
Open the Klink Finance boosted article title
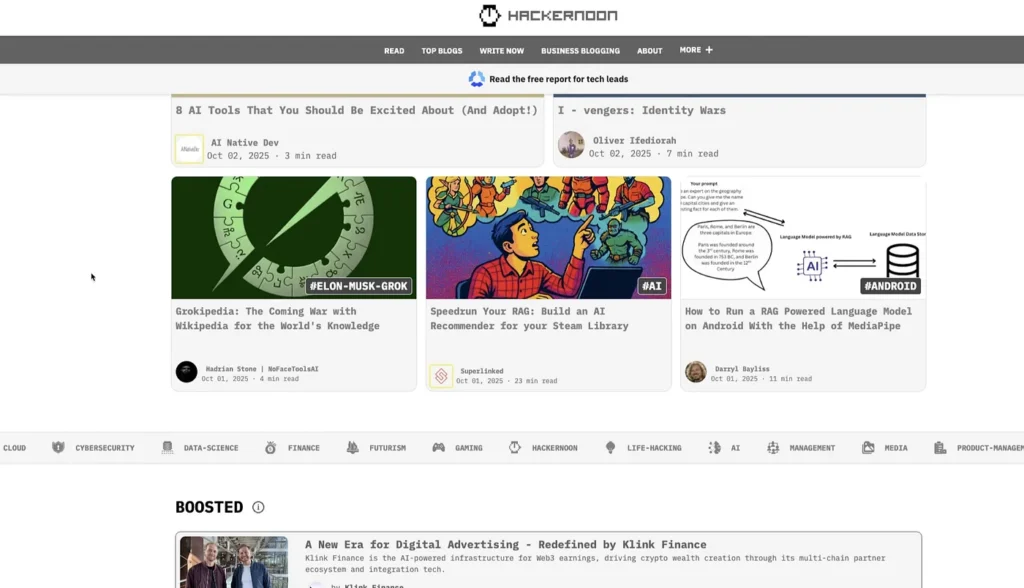pyautogui.click(x=505, y=545)
